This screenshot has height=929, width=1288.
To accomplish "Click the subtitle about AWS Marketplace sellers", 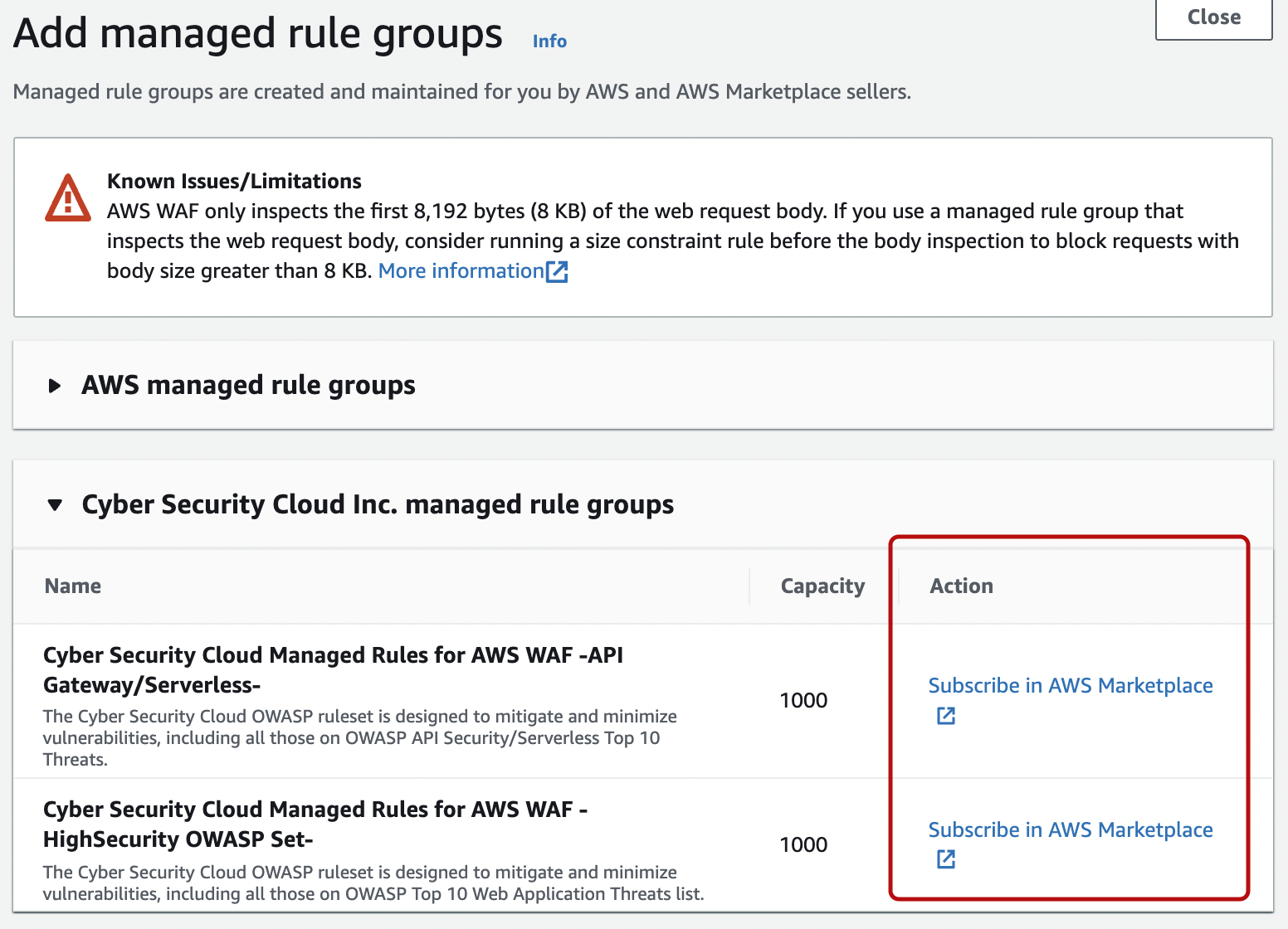I will click(462, 92).
